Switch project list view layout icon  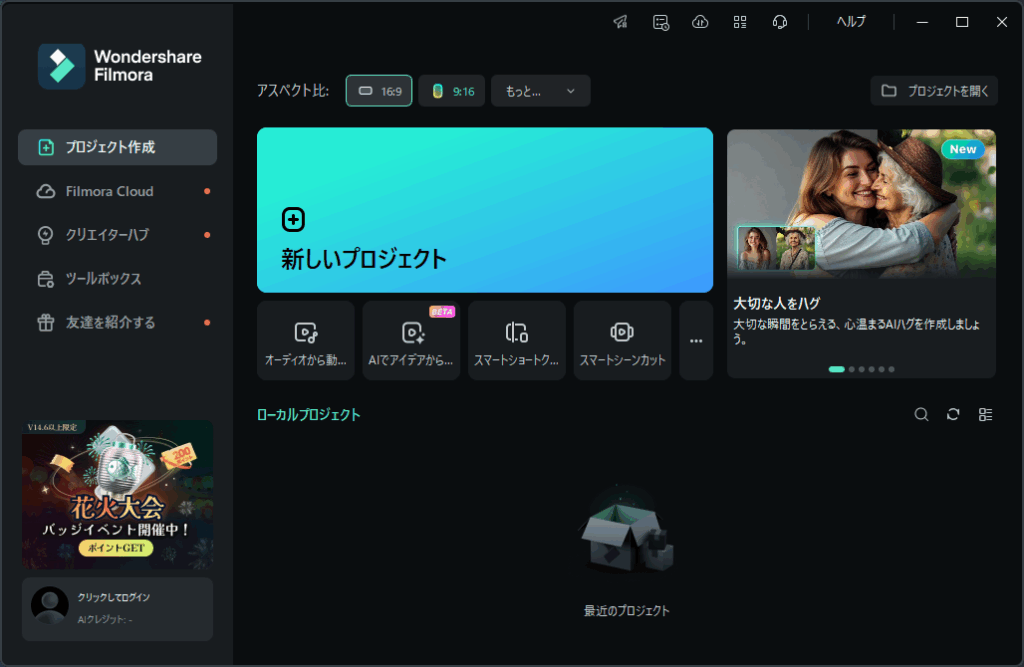[985, 415]
